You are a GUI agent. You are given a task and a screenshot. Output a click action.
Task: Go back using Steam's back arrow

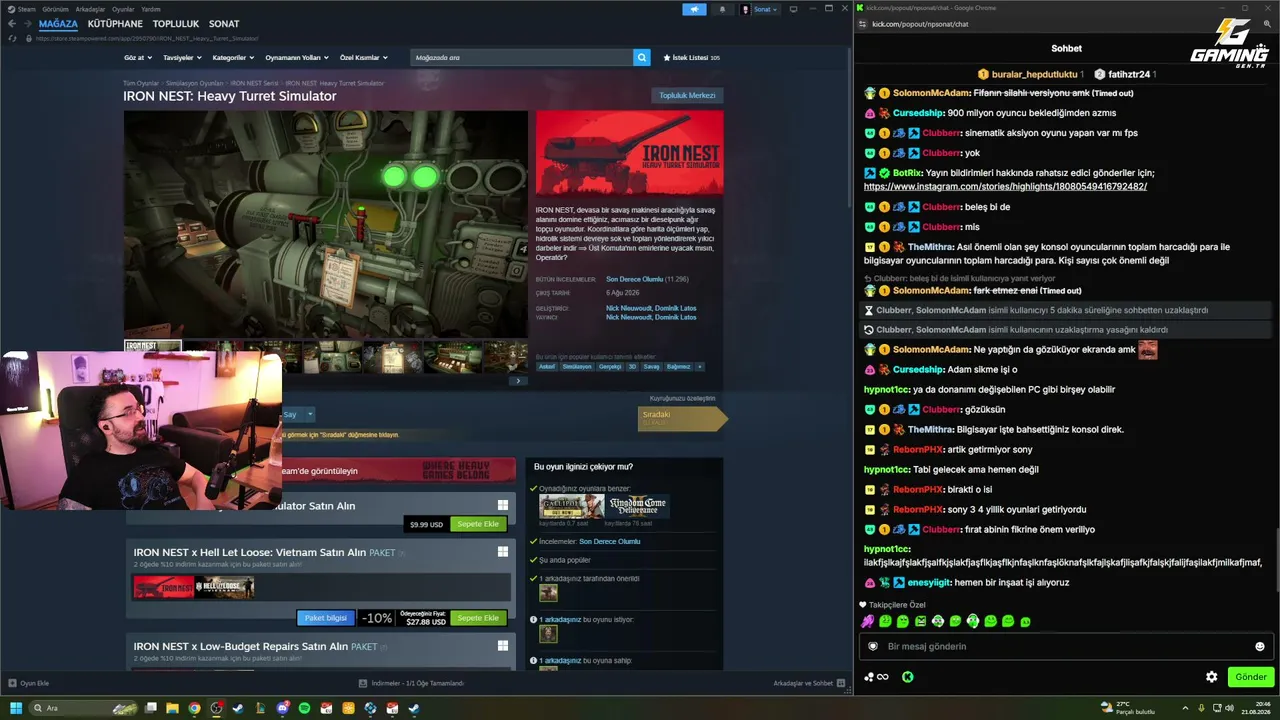click(12, 24)
